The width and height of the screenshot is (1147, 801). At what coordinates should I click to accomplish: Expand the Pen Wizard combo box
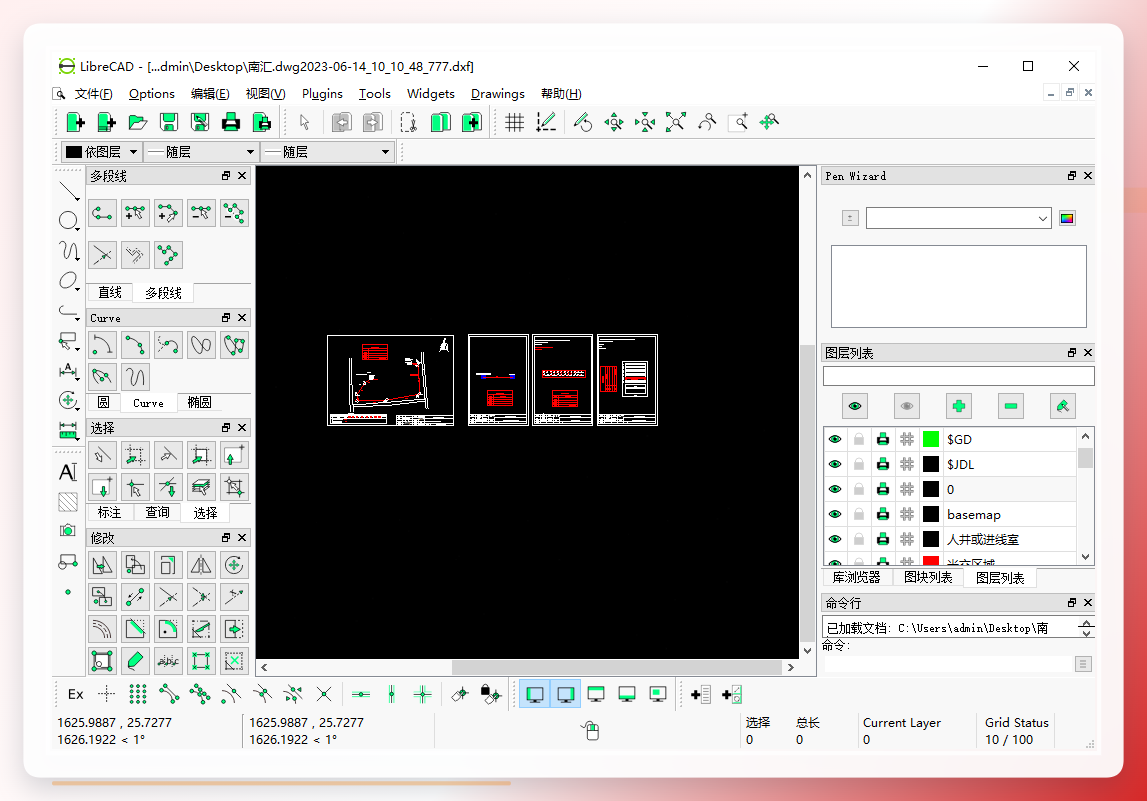pyautogui.click(x=958, y=218)
